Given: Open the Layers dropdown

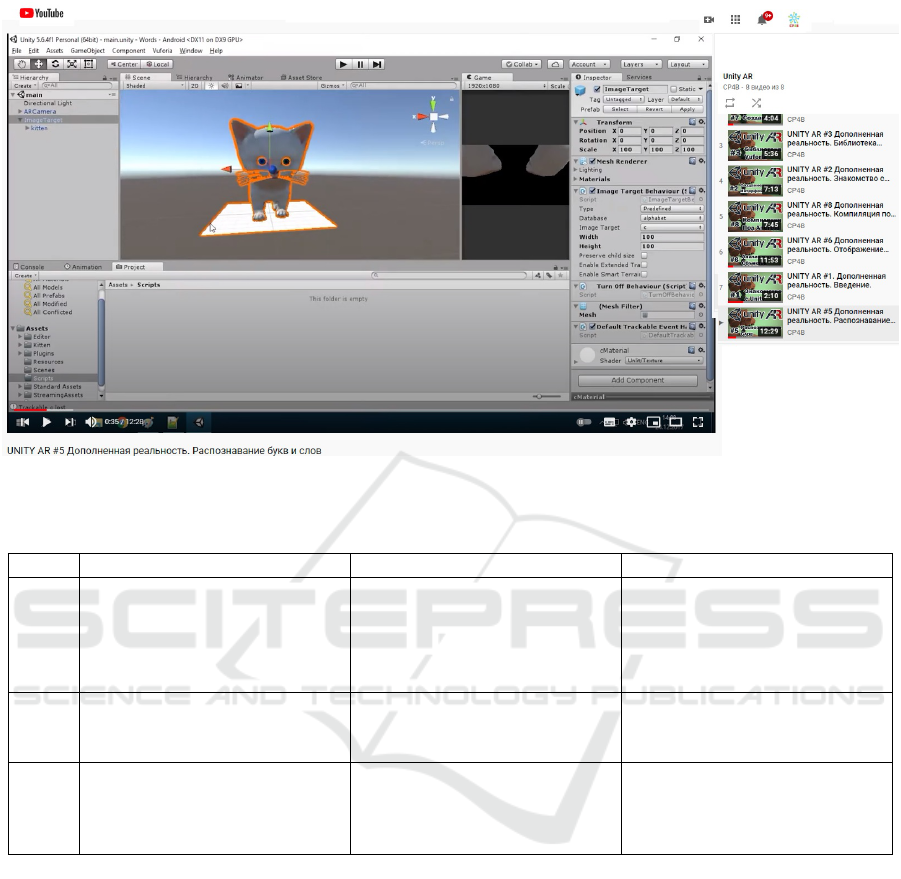Looking at the screenshot, I should point(637,64).
